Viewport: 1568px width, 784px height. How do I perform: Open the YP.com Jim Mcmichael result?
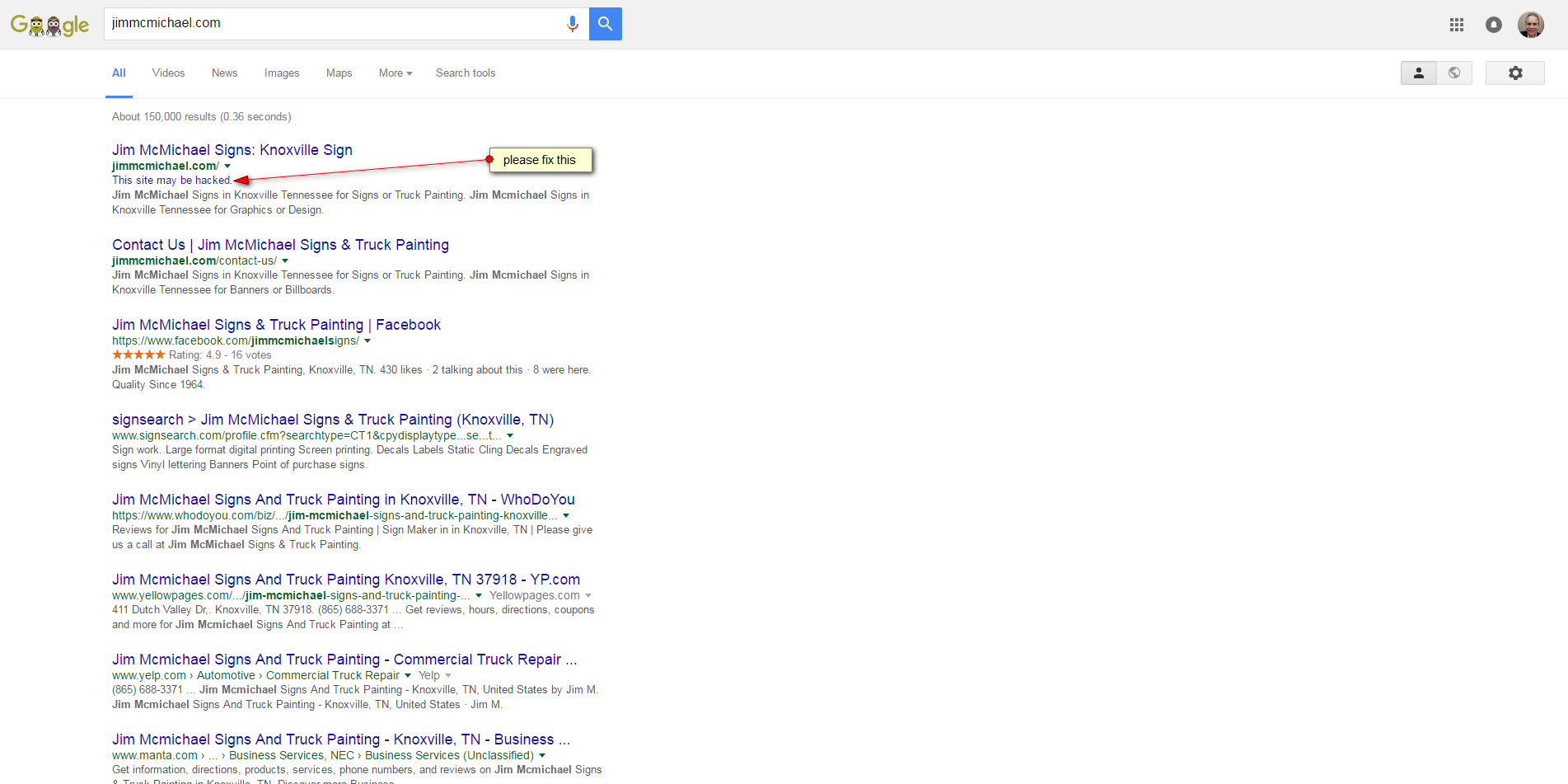(x=346, y=580)
